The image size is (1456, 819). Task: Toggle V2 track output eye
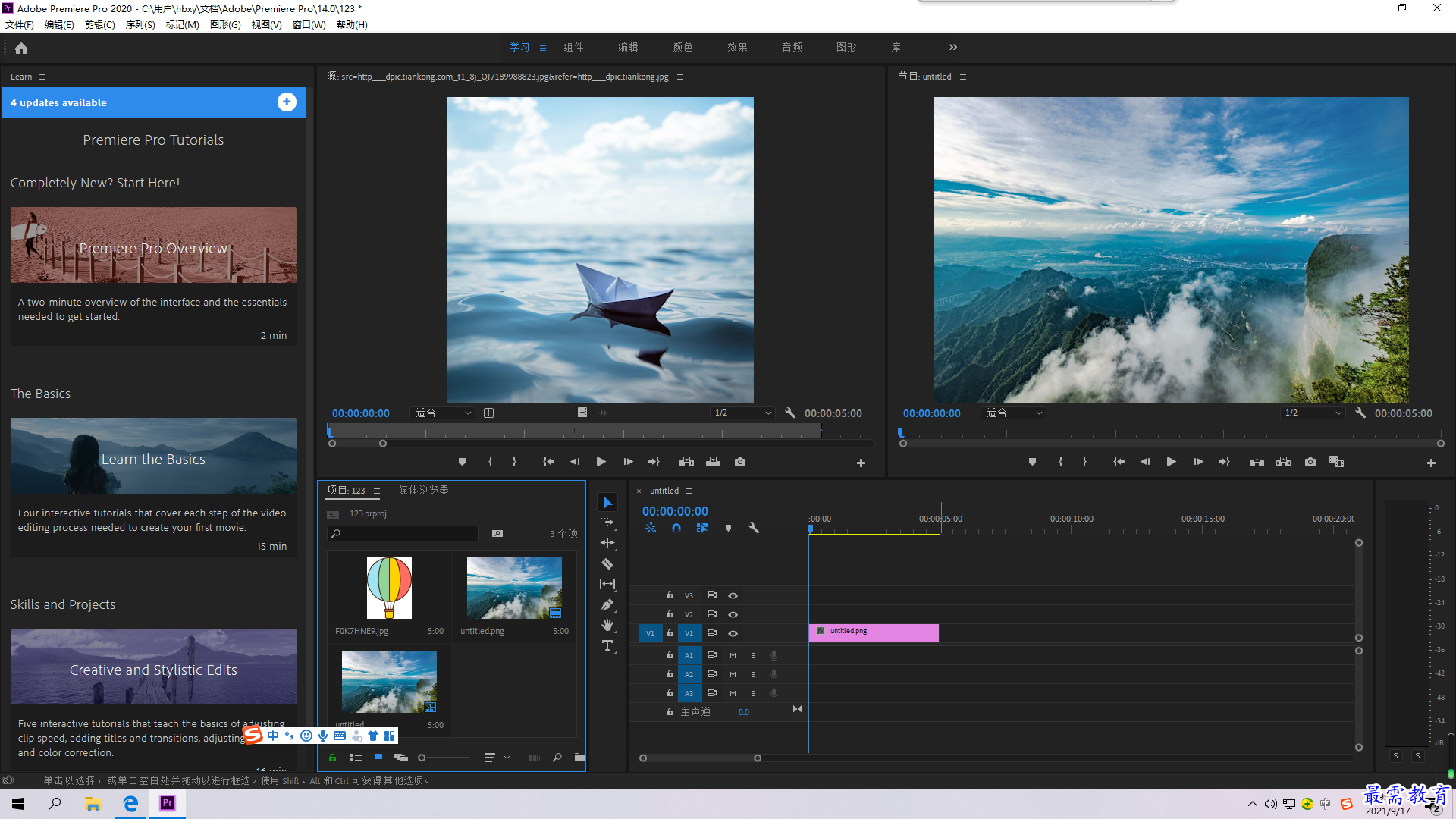pos(733,614)
